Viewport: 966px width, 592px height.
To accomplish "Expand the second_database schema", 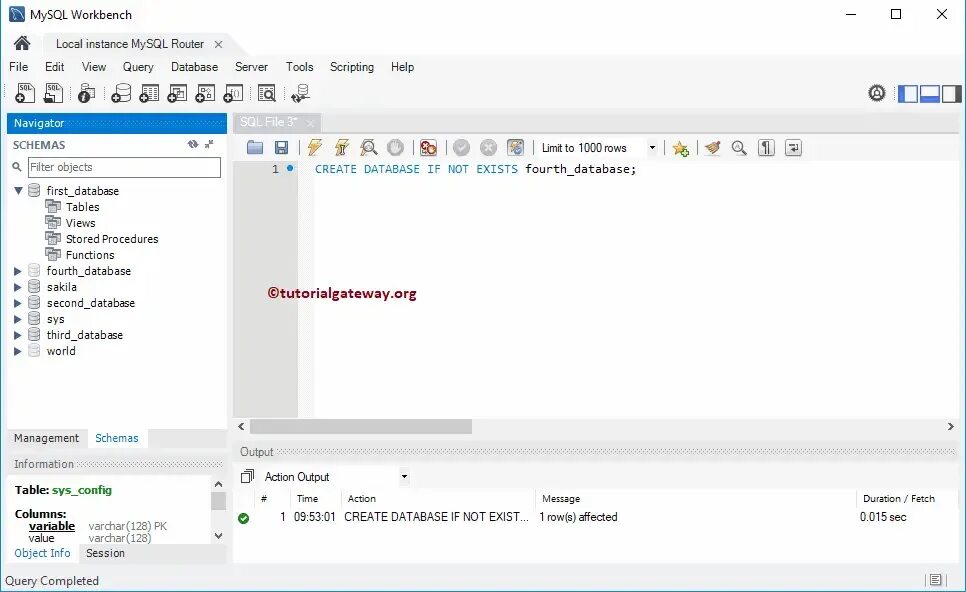I will coord(18,303).
